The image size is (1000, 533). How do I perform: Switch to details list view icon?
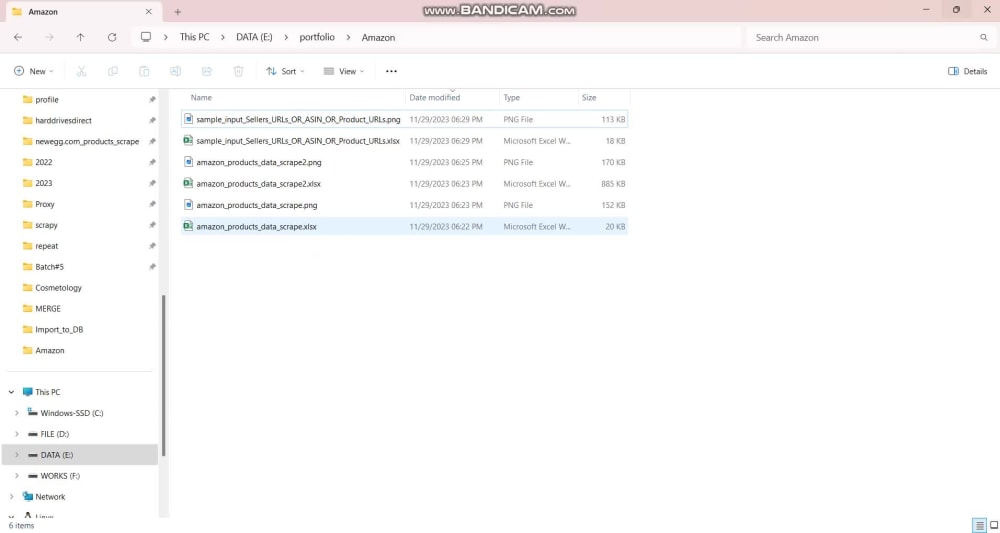pos(980,525)
